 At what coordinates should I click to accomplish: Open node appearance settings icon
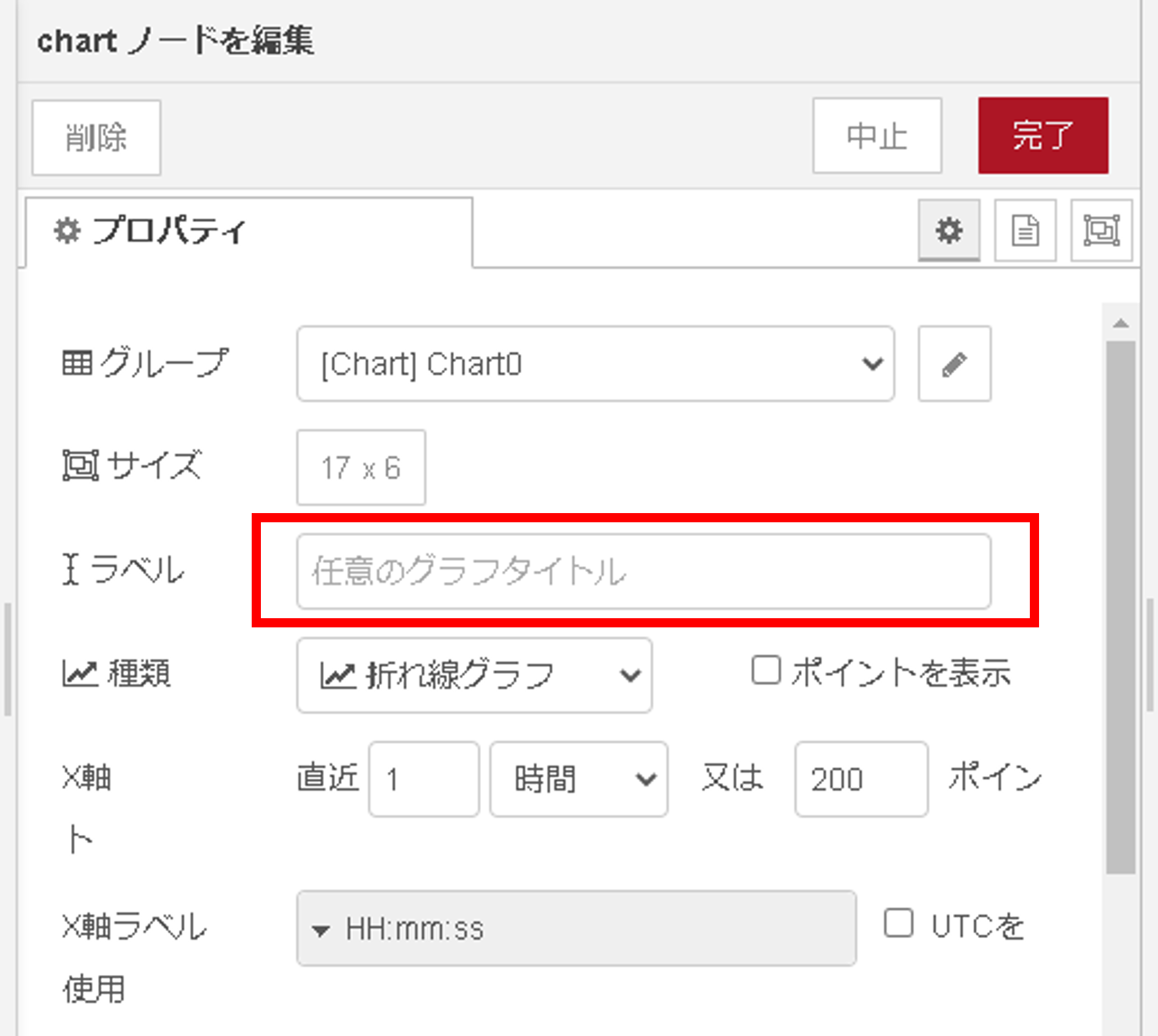tap(1101, 231)
